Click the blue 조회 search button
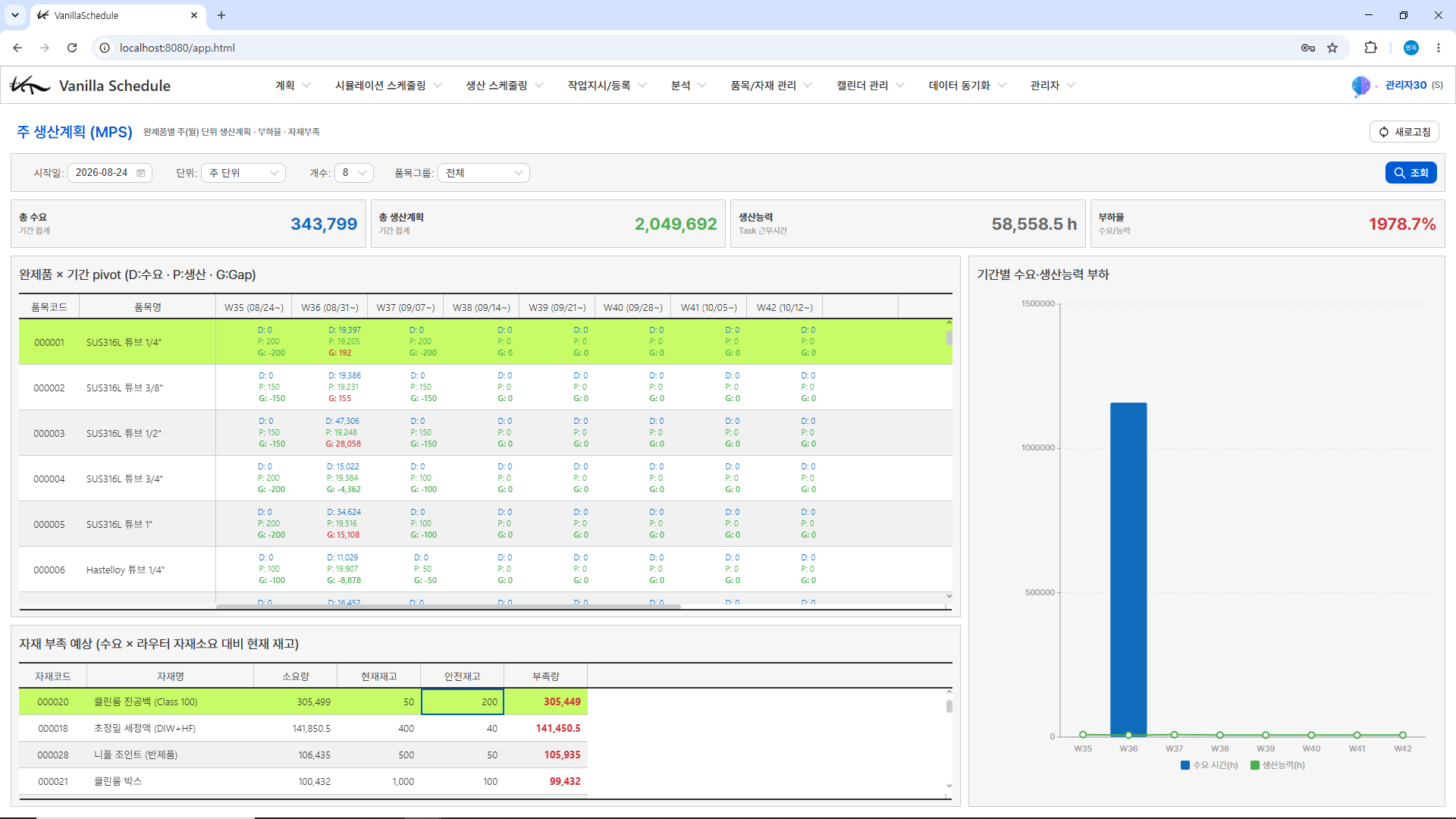 [x=1410, y=173]
